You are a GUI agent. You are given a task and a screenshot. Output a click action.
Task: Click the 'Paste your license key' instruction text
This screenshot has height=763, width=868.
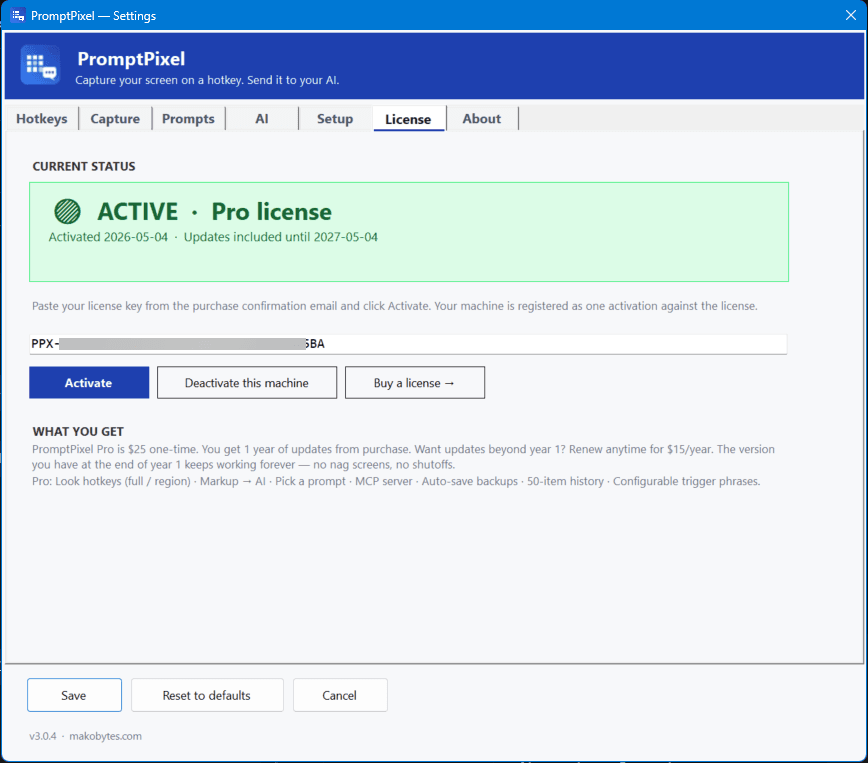coord(395,306)
